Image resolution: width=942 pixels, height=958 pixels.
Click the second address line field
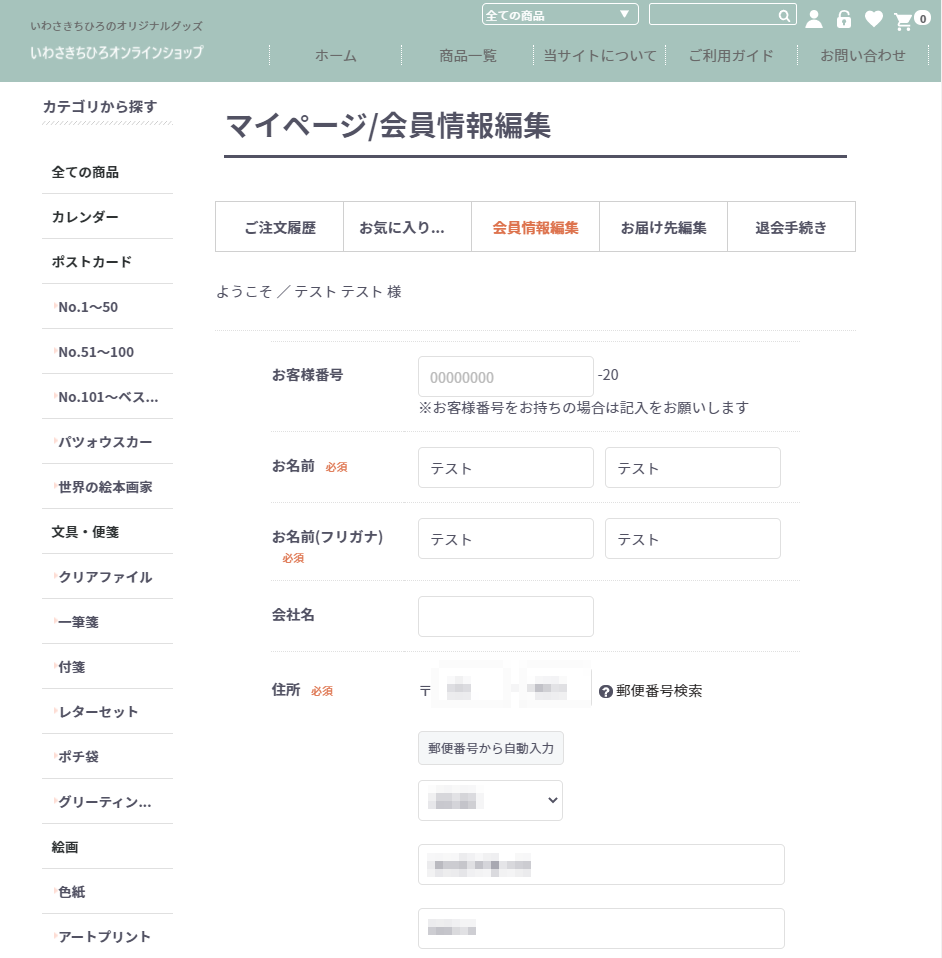[601, 929]
